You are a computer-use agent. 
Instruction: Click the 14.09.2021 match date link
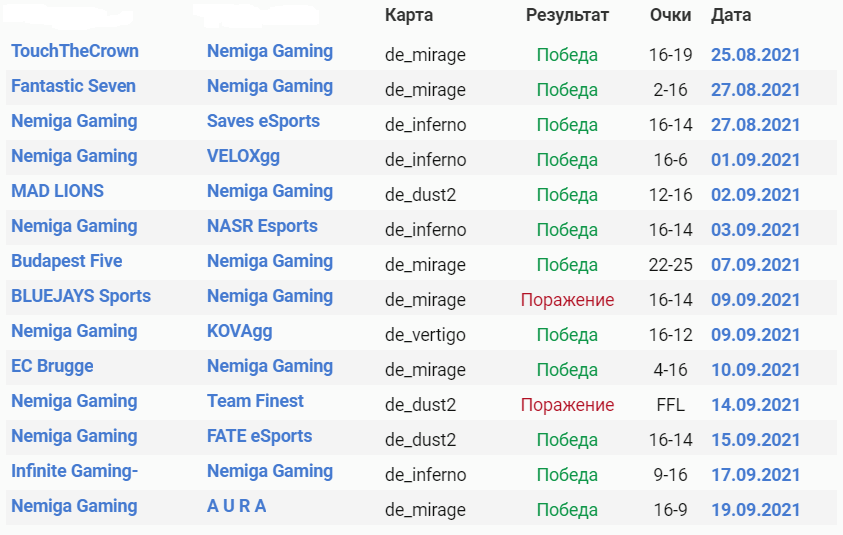[x=755, y=405]
